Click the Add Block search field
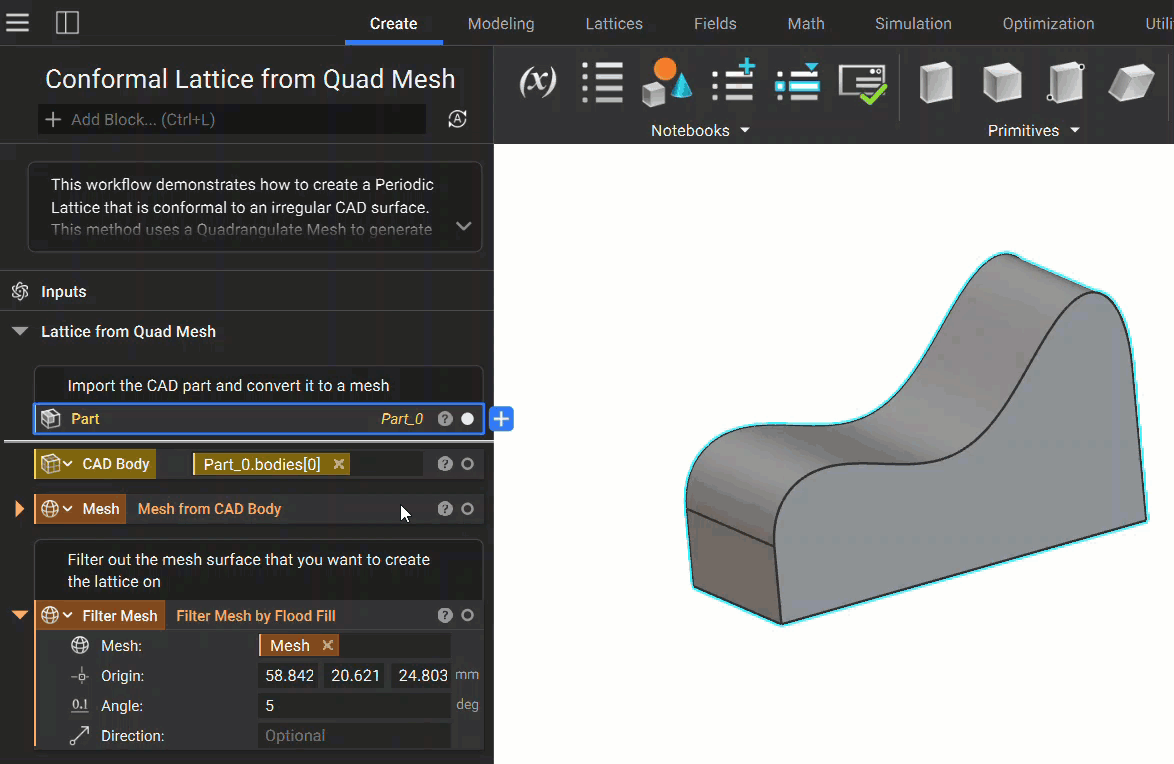The height and width of the screenshot is (764, 1174). [232, 119]
